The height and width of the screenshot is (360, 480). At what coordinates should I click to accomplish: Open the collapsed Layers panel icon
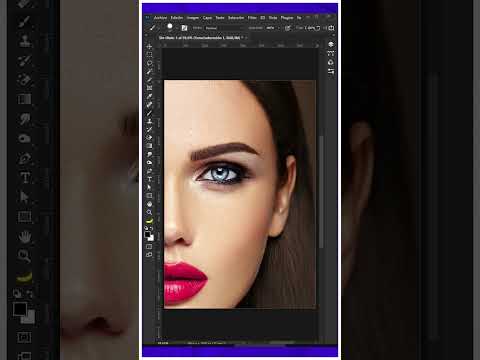pyautogui.click(x=331, y=44)
